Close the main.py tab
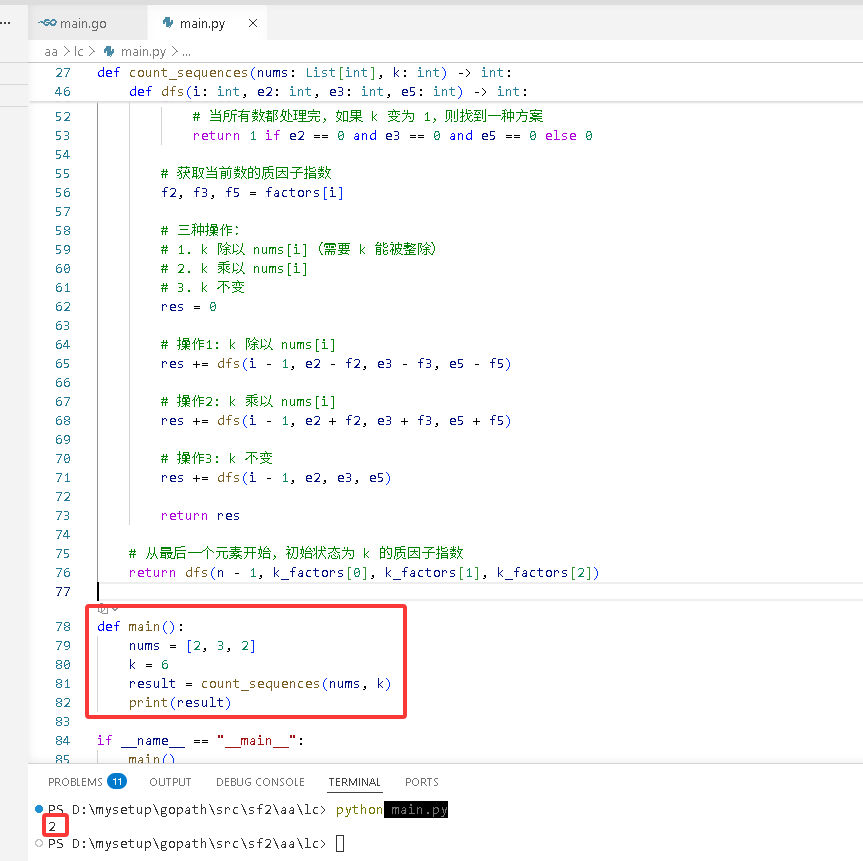 pos(253,23)
